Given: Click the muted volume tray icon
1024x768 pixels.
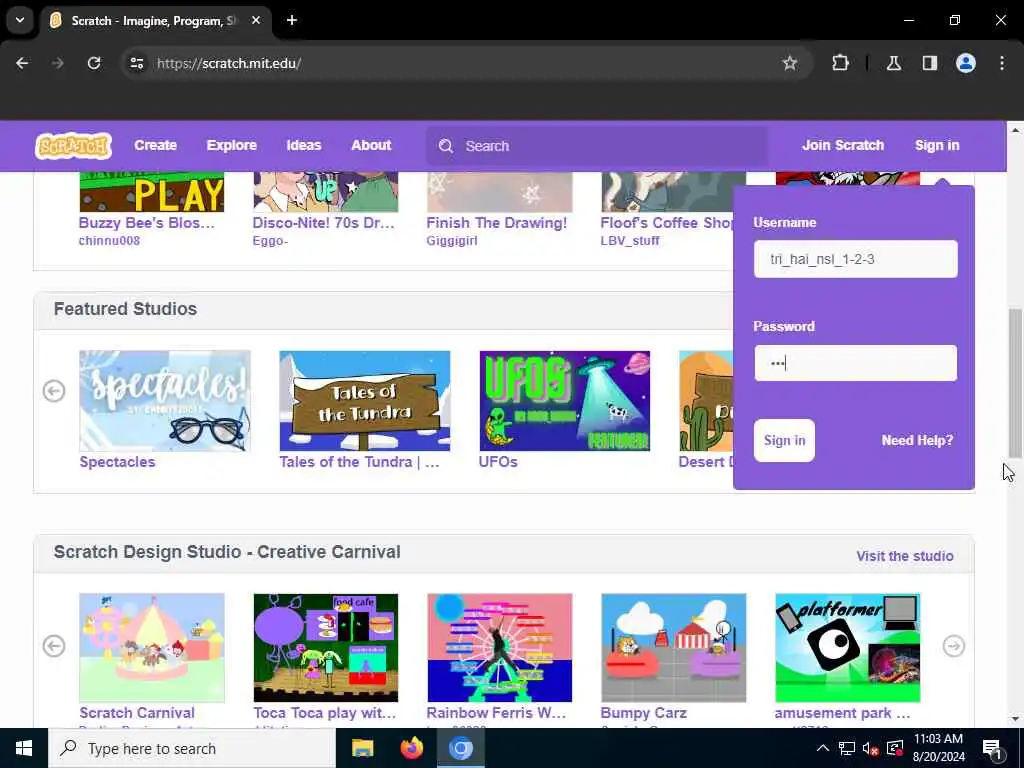Looking at the screenshot, I should 871,748.
